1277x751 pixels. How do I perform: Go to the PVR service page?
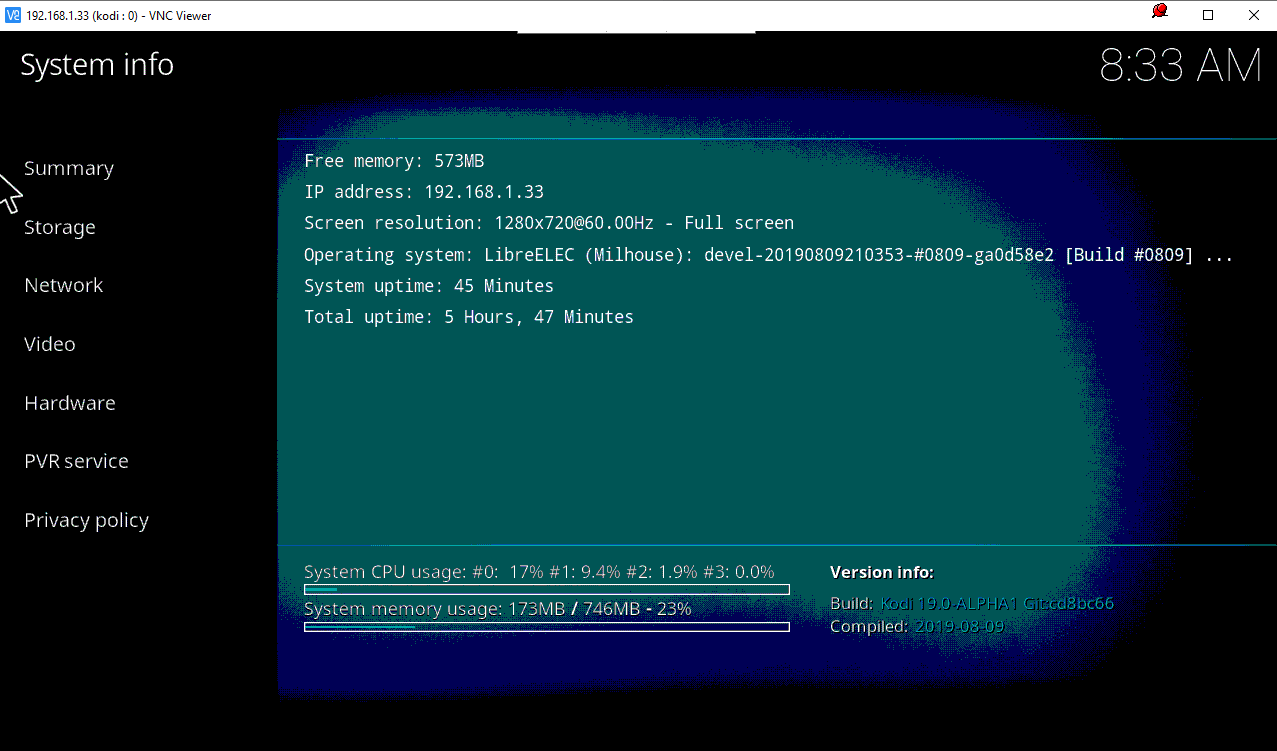click(x=76, y=461)
